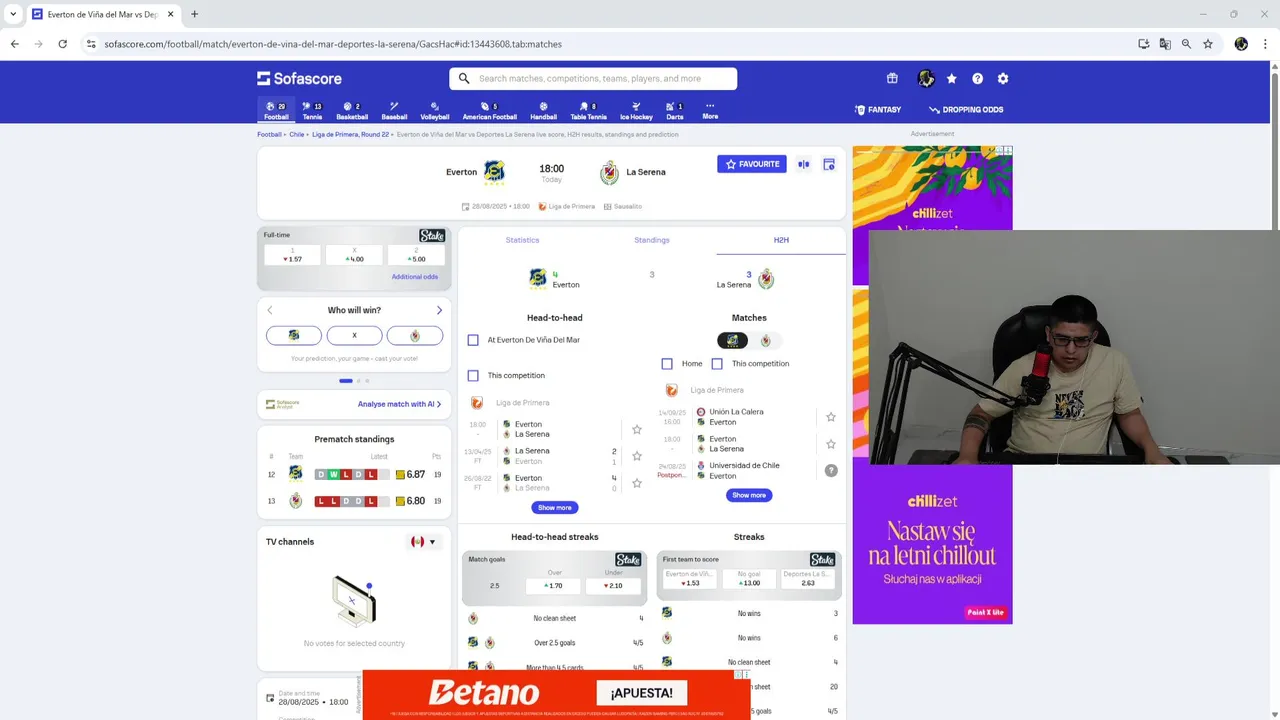Click the compare lineups icon beside Favourite
This screenshot has width=1280, height=720.
pos(803,164)
